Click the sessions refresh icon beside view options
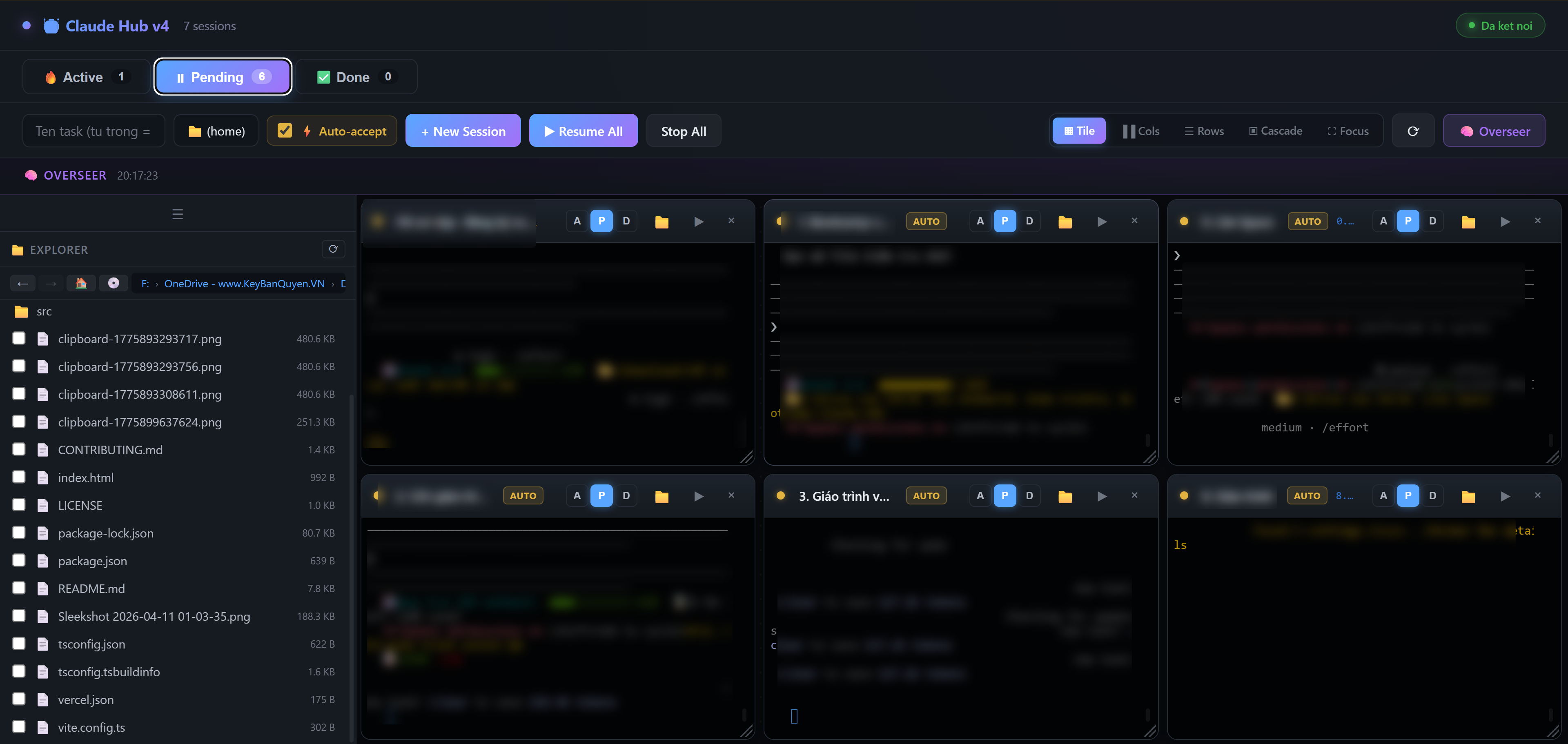The height and width of the screenshot is (744, 1568). pos(1413,130)
